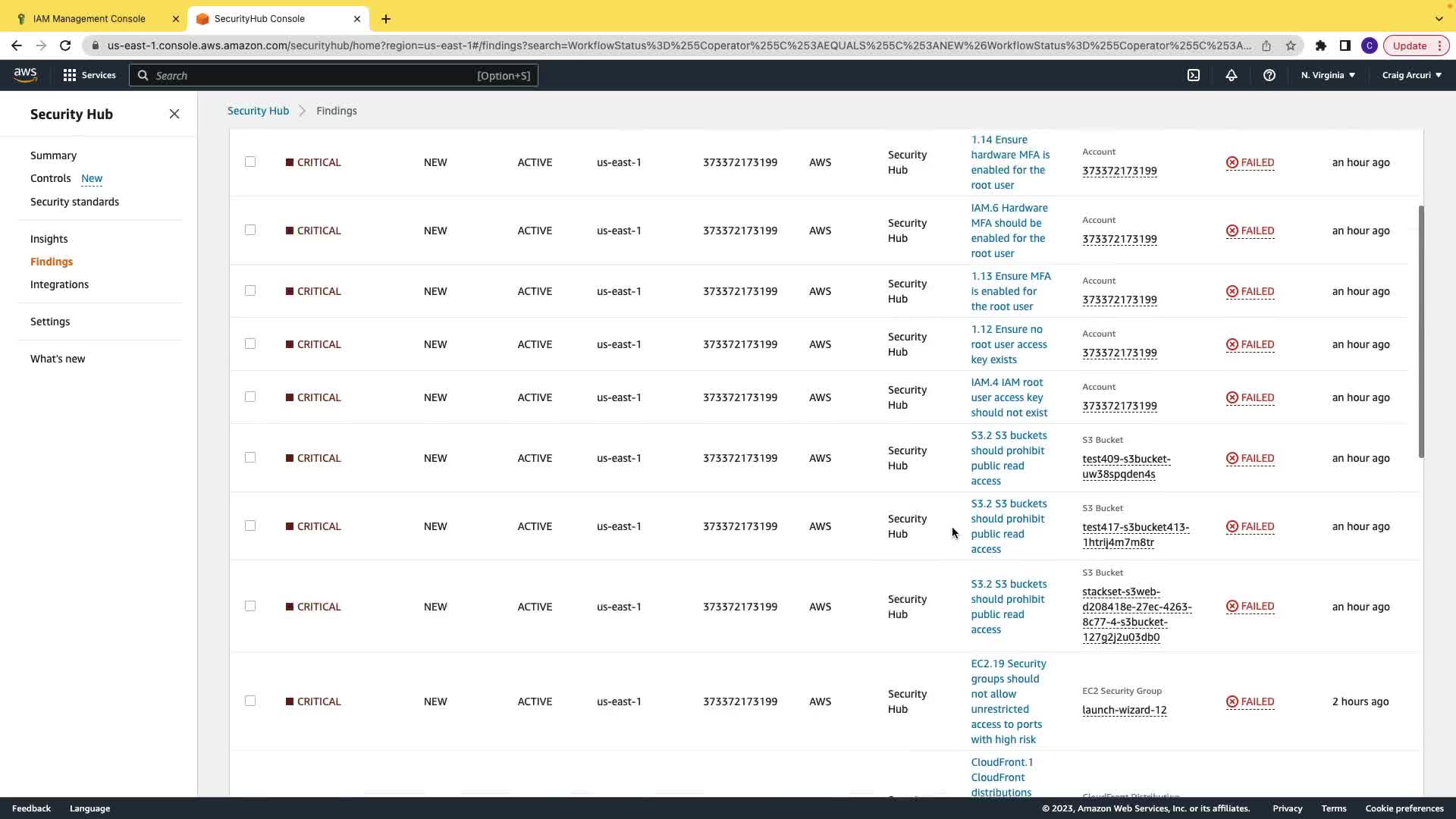Click the help question mark icon
The height and width of the screenshot is (819, 1456).
tap(1269, 75)
